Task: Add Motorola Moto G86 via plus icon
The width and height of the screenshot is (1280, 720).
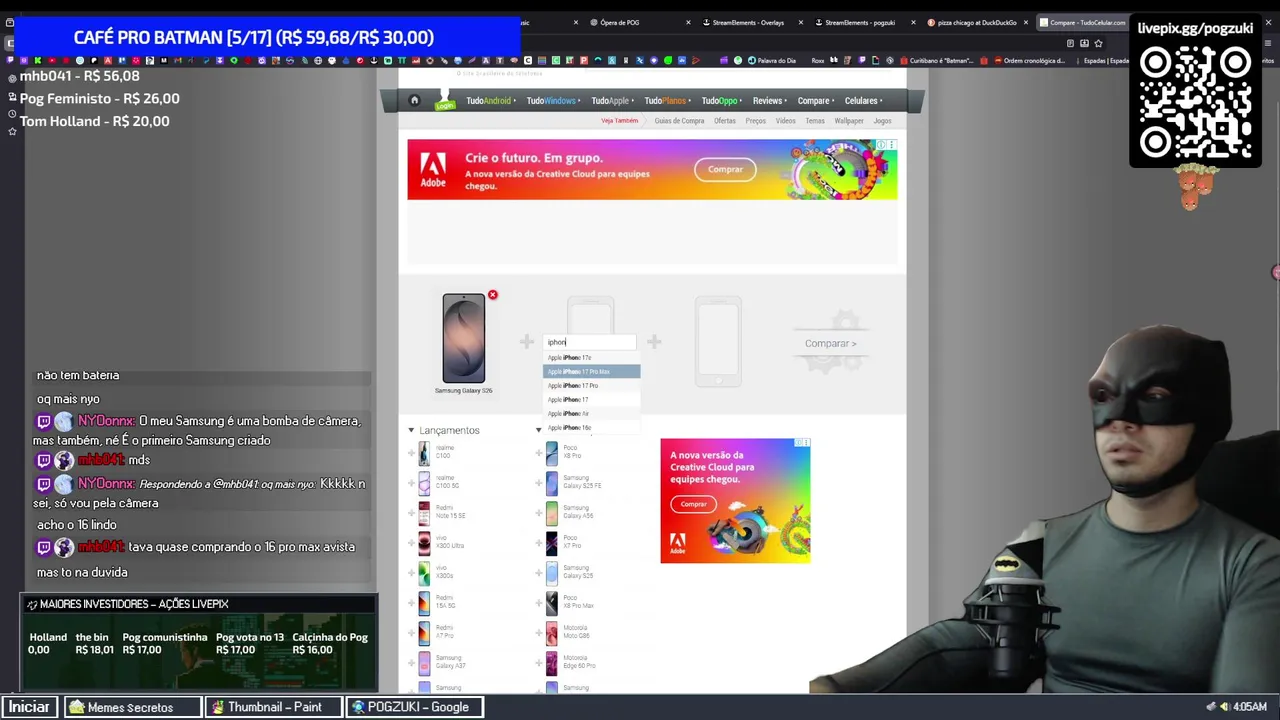Action: pyautogui.click(x=538, y=634)
